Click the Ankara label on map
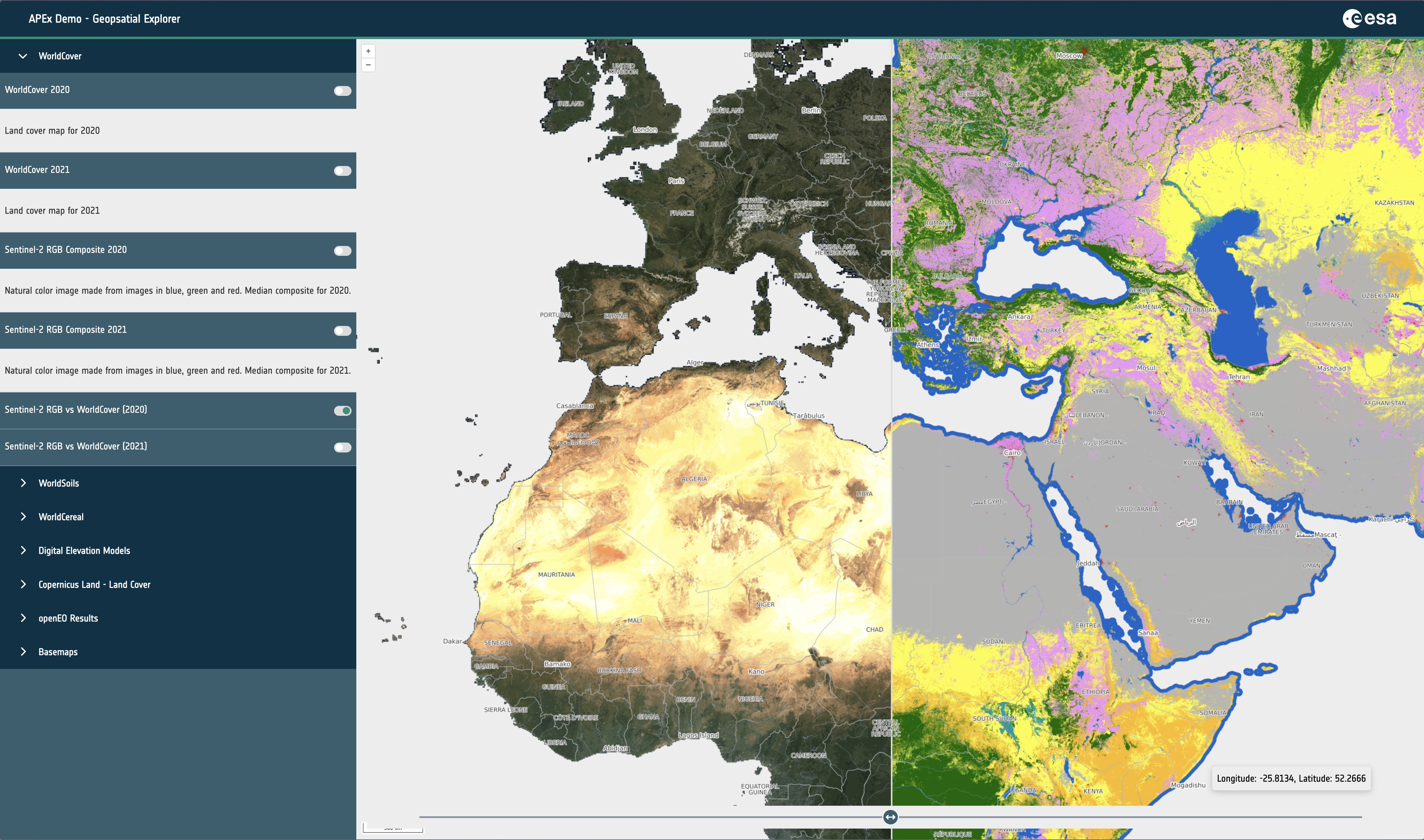Image resolution: width=1424 pixels, height=840 pixels. [1019, 316]
